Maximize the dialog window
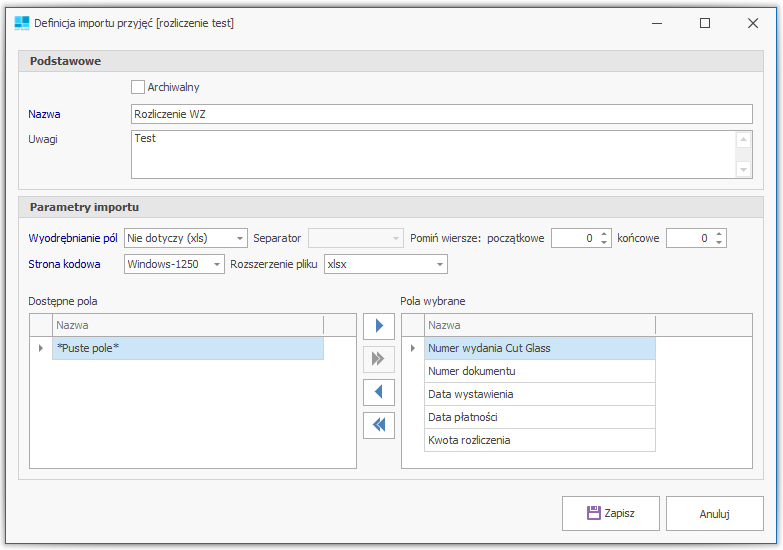This screenshot has height=550, width=783. point(705,23)
